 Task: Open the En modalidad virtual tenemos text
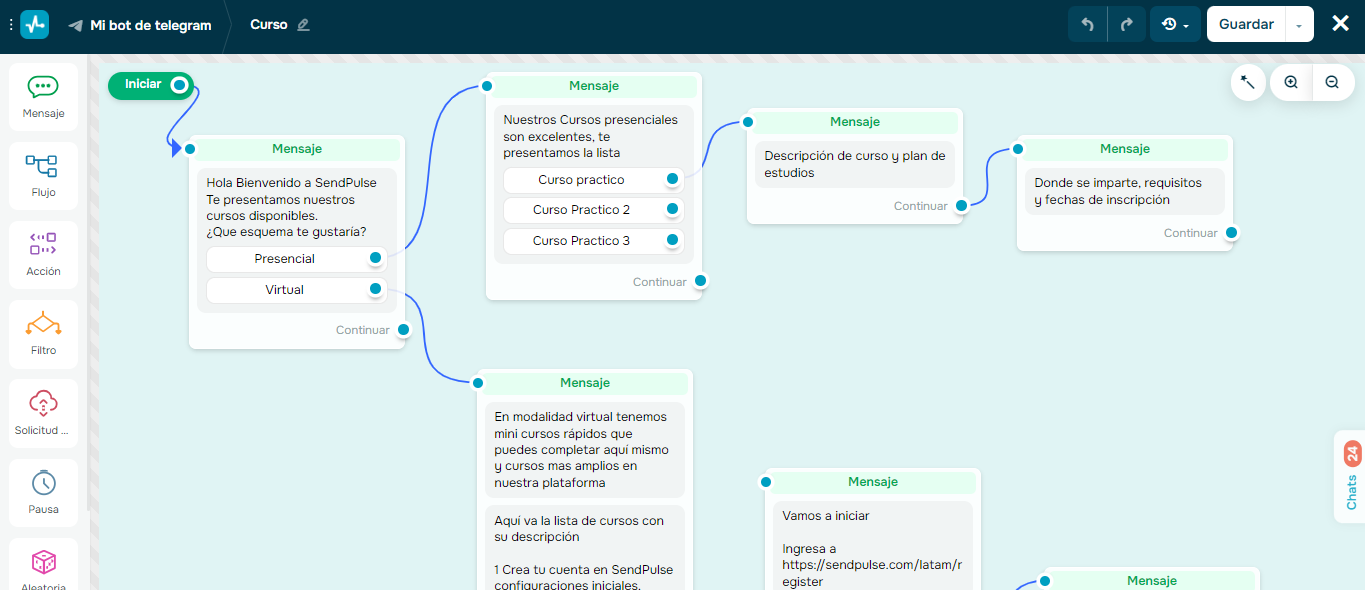(581, 450)
